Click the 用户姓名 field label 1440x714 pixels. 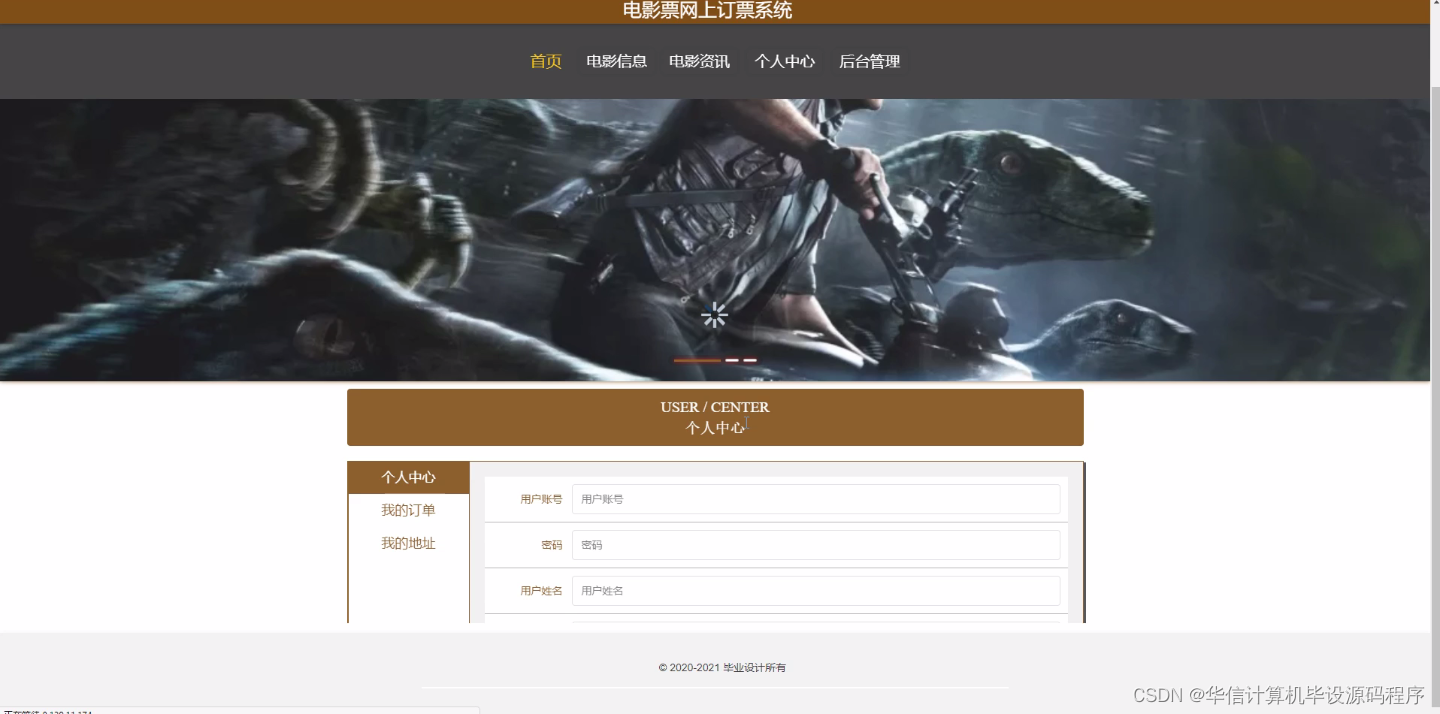tap(541, 591)
